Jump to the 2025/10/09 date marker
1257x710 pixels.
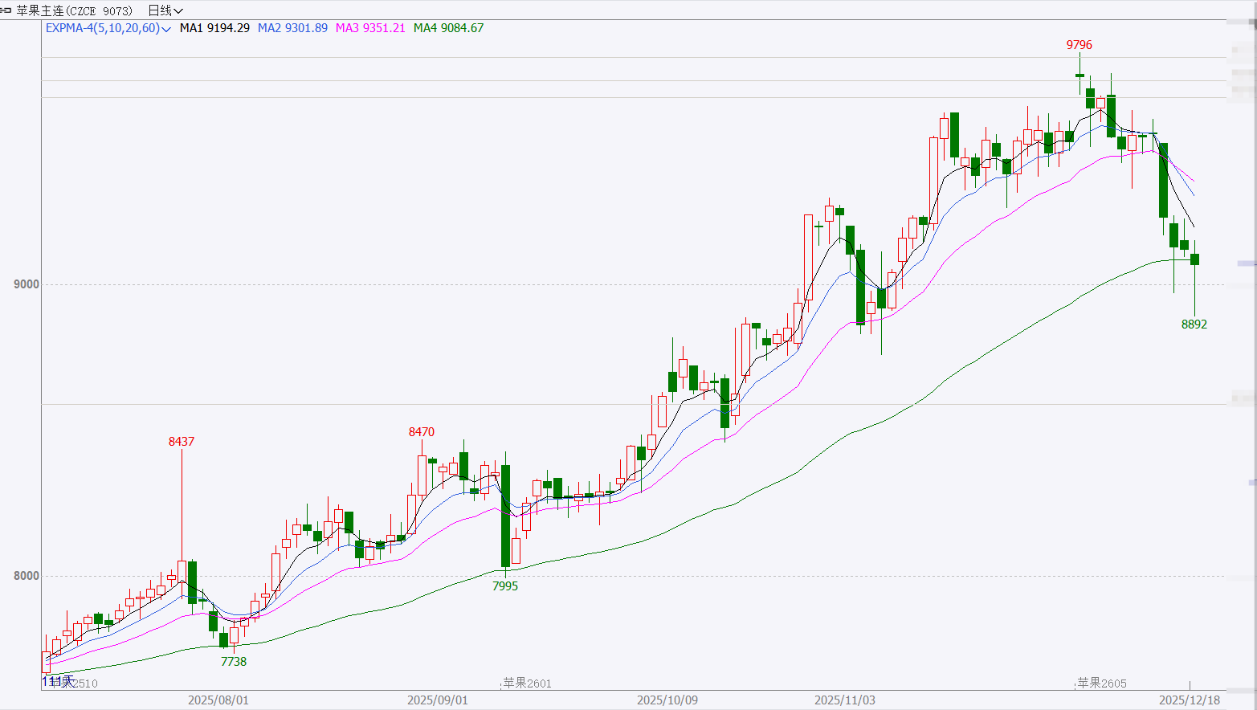[x=666, y=700]
